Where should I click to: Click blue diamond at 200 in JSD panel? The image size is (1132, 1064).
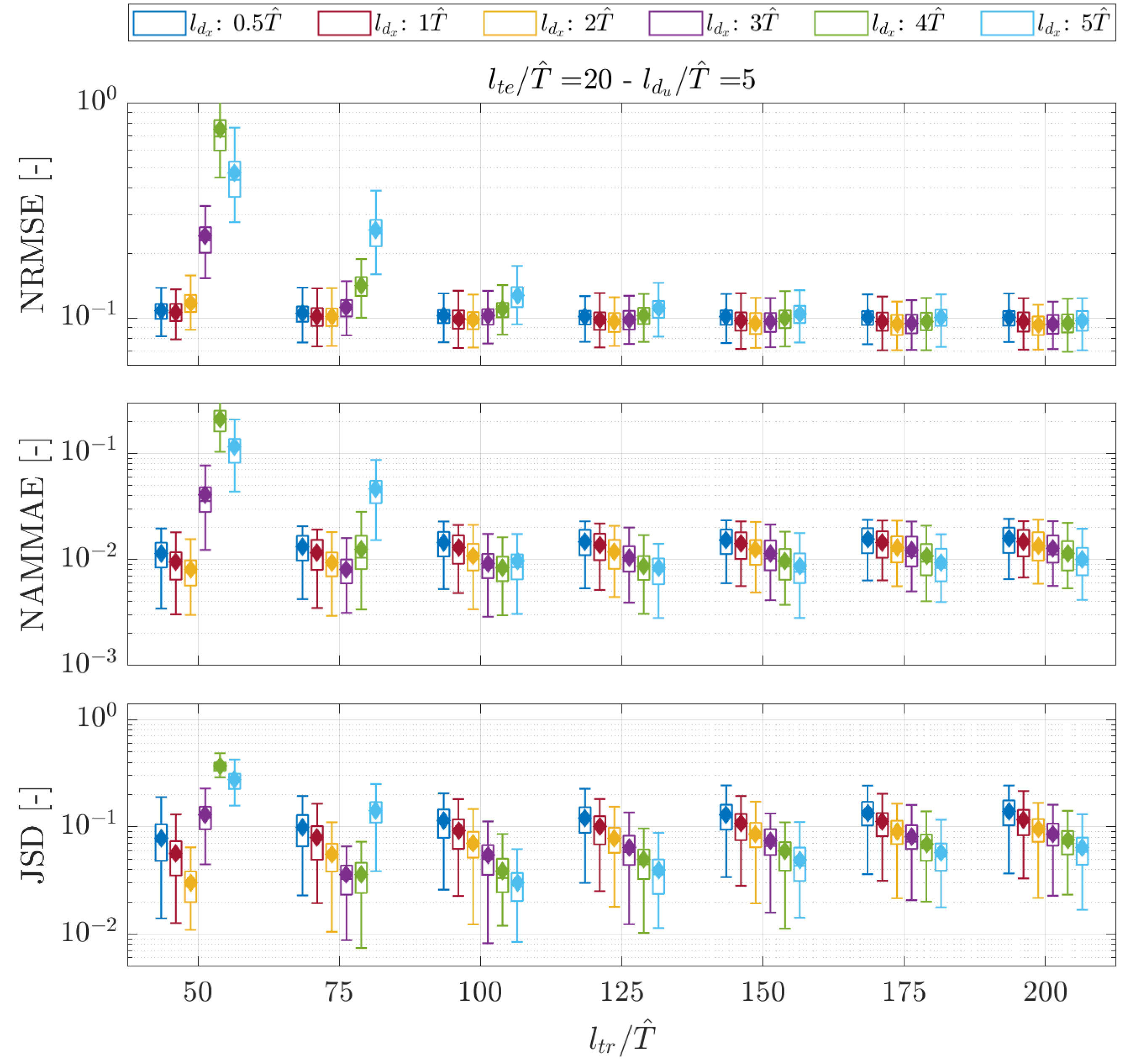(1008, 811)
